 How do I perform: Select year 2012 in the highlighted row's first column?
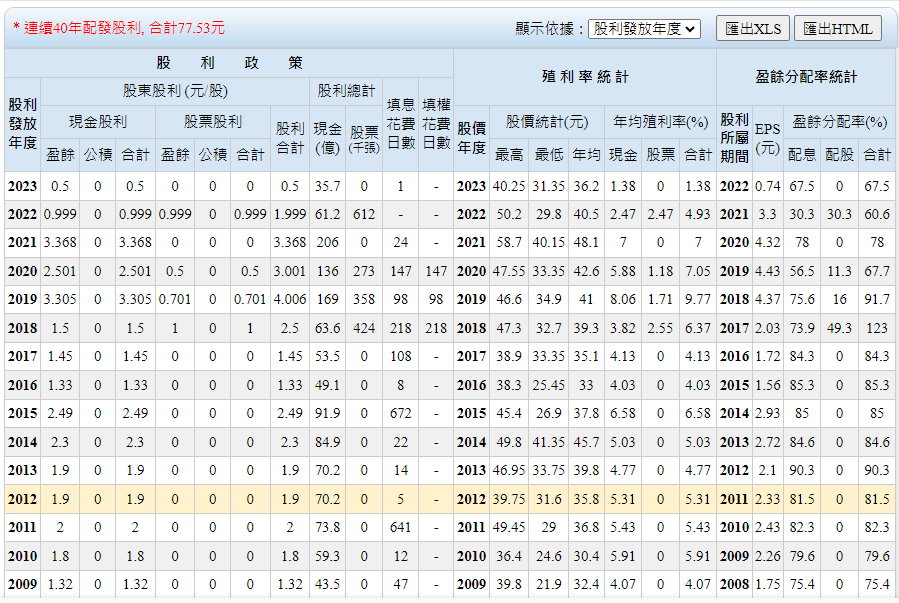[22, 500]
